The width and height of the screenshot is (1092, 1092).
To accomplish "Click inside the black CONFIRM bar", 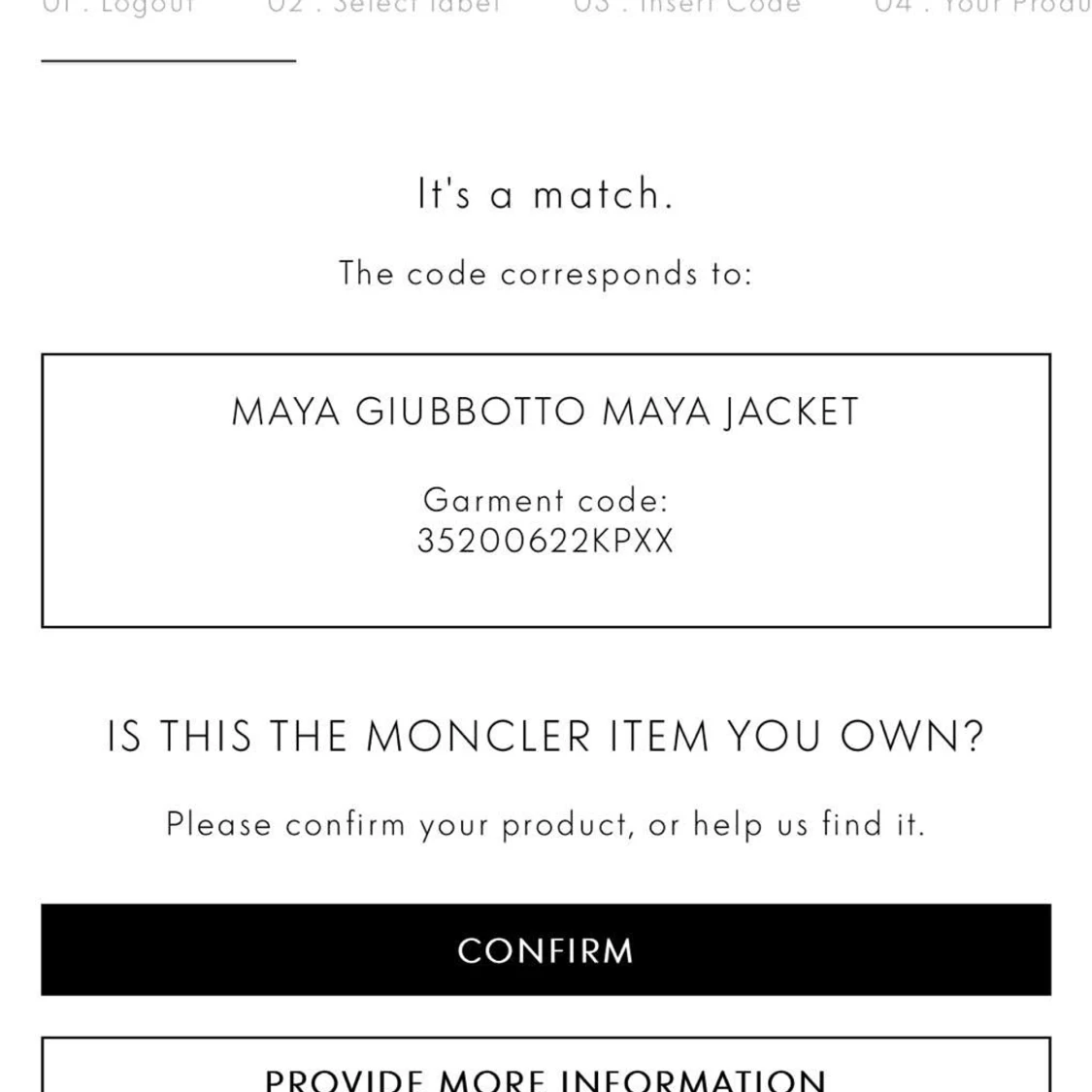I will click(x=546, y=951).
